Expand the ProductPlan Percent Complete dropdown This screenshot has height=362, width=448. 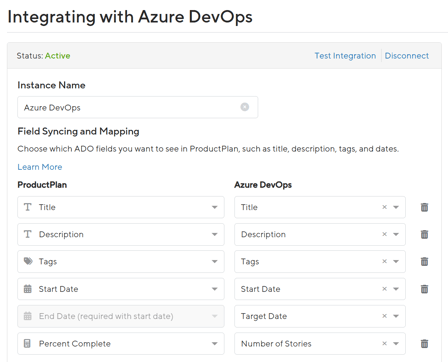coord(121,343)
